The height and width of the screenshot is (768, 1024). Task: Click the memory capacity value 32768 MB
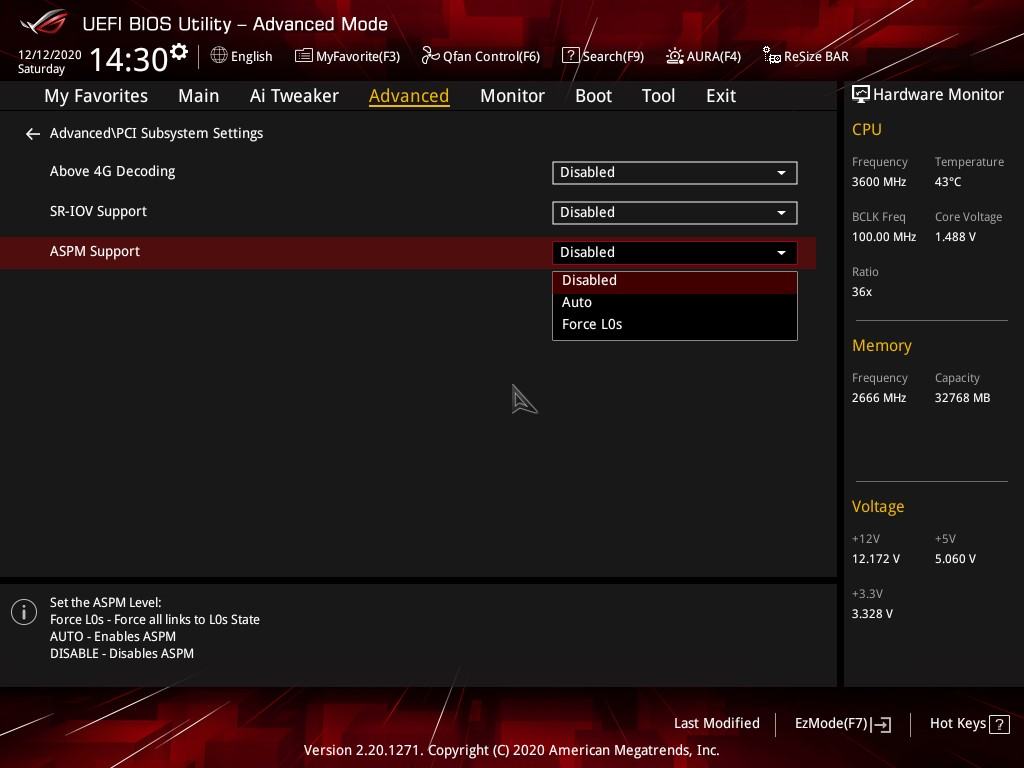962,398
